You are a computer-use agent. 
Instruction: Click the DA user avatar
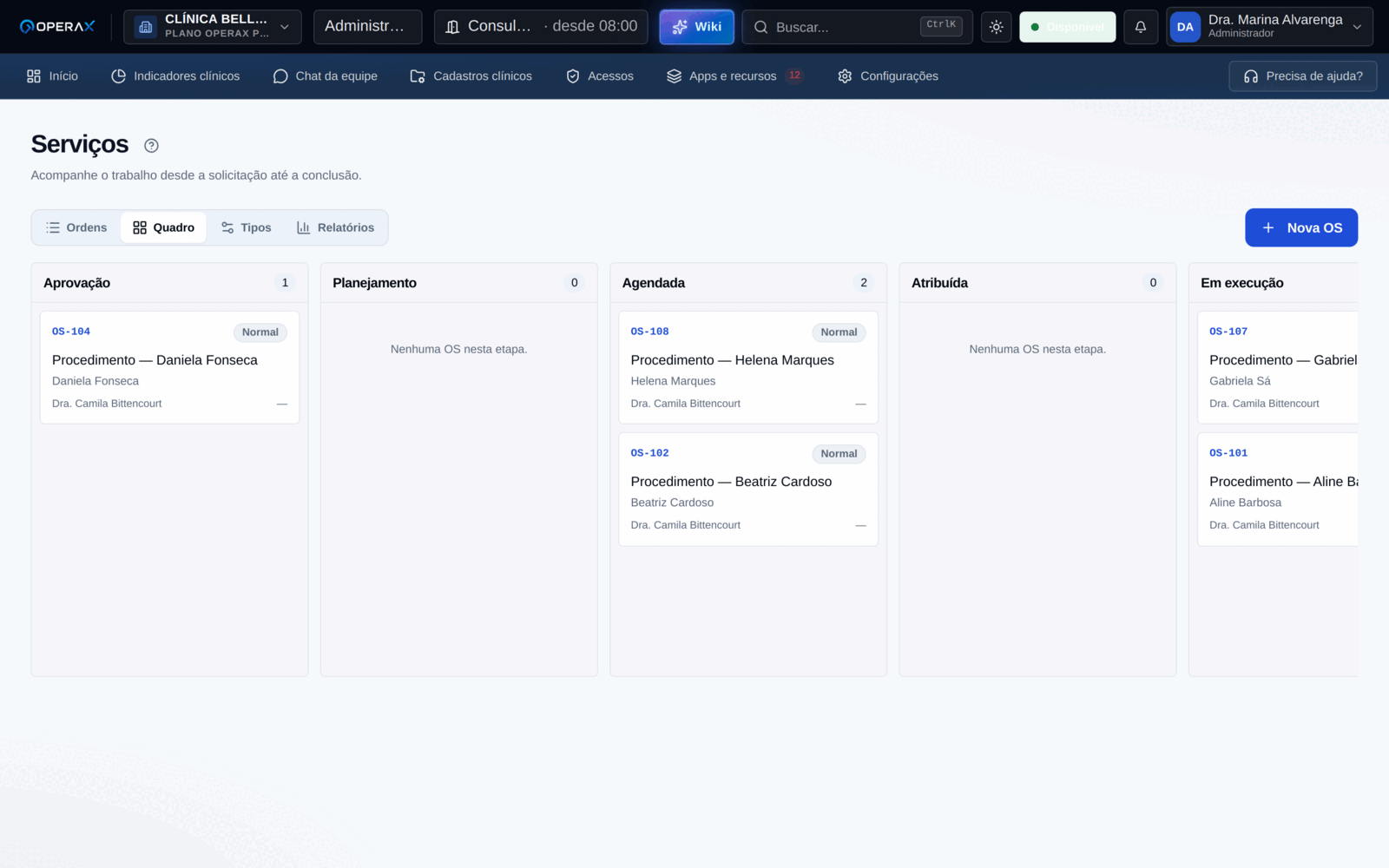[1185, 27]
